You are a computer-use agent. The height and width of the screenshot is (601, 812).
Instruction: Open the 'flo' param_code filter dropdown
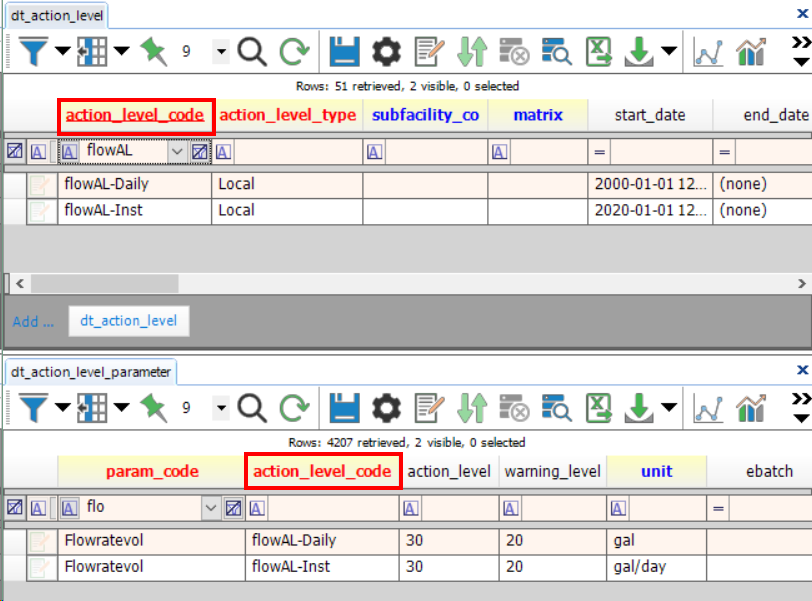point(210,508)
